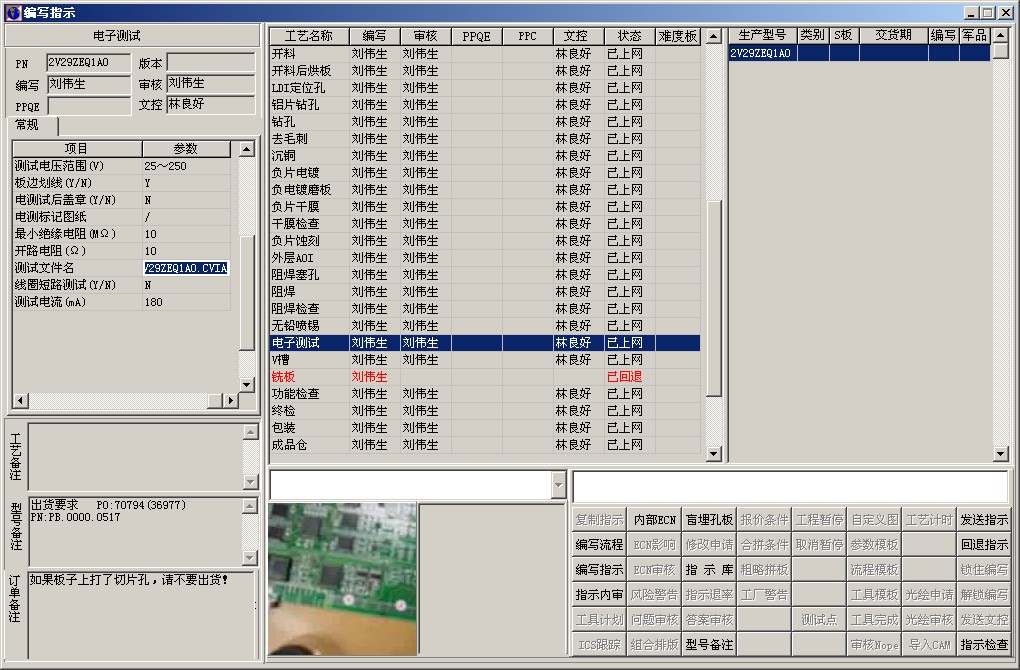
Task: Click the up arrow of the 生产型号 list scrollbar
Action: point(1000,35)
